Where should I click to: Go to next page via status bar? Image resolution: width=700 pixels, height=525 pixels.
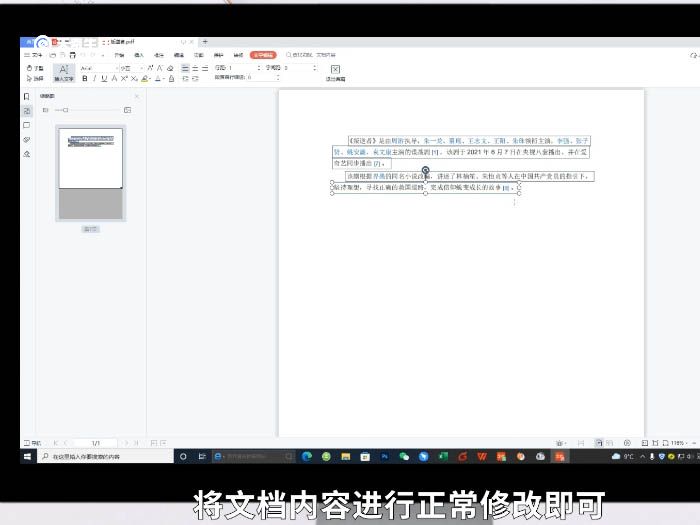tap(126, 443)
